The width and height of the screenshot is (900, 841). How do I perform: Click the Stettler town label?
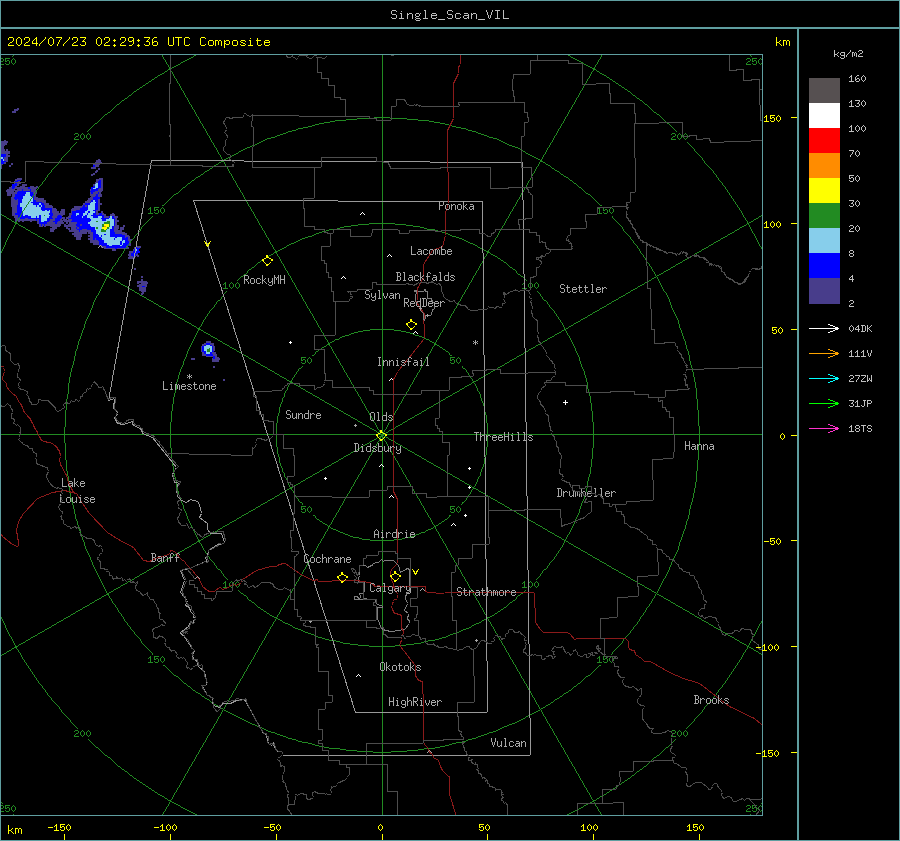(583, 289)
